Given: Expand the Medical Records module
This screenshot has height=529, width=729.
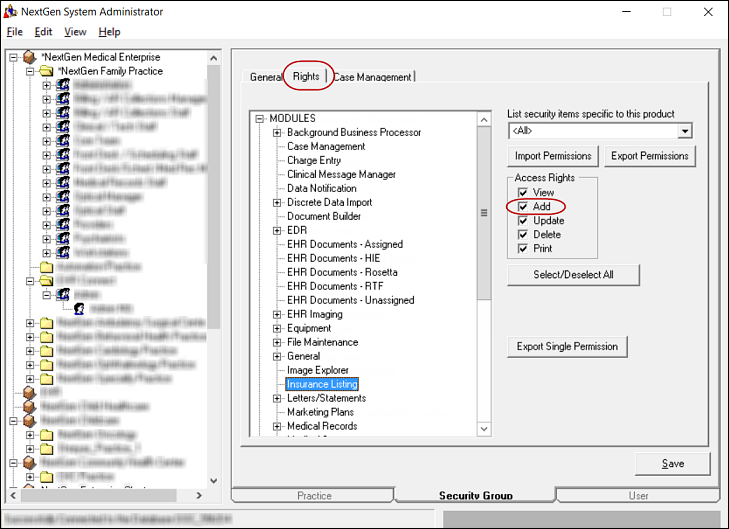Looking at the screenshot, I should pyautogui.click(x=277, y=426).
